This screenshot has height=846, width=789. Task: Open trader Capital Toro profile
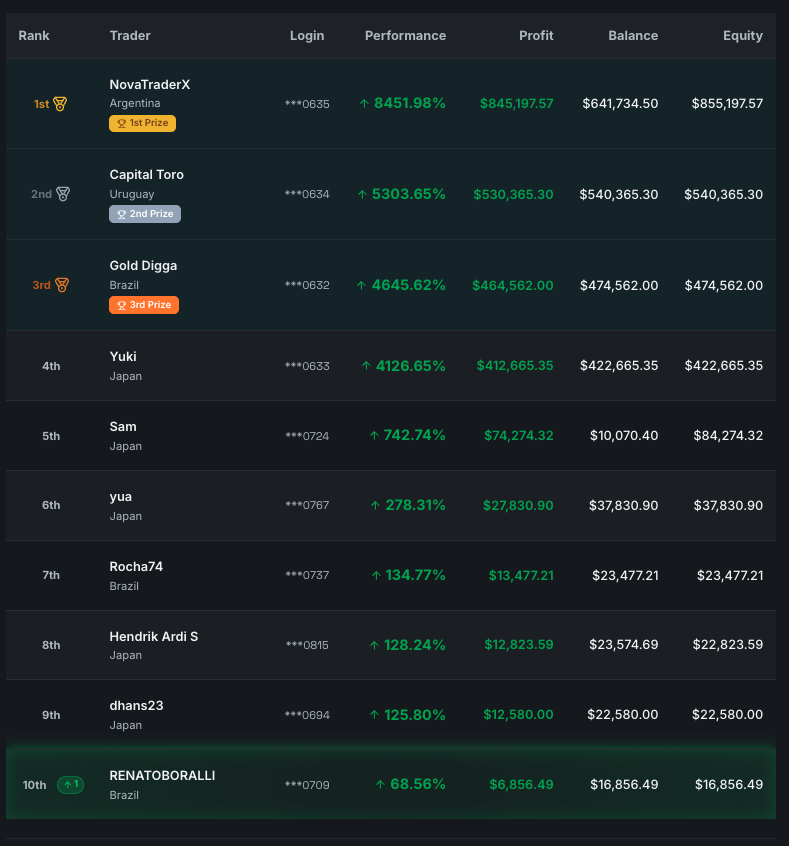coord(147,175)
